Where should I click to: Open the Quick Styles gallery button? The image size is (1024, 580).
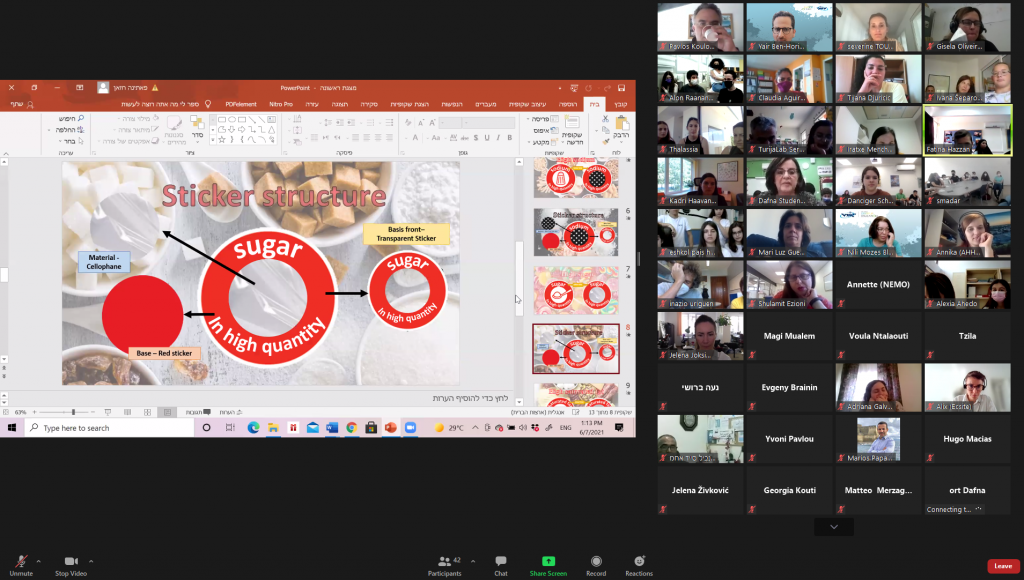tap(174, 129)
